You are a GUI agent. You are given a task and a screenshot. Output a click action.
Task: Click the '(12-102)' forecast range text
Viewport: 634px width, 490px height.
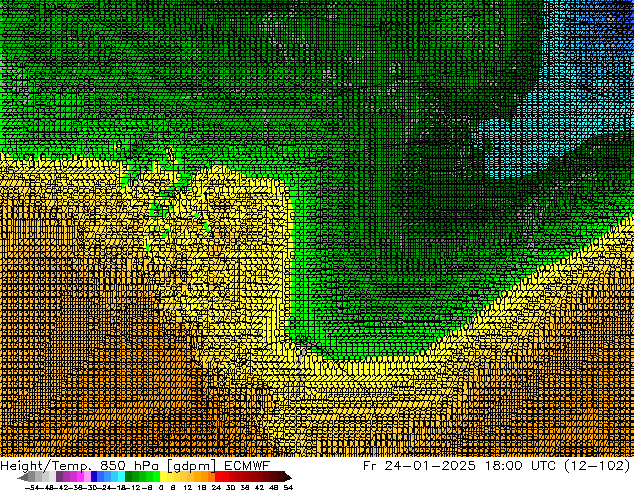pyautogui.click(x=596, y=465)
